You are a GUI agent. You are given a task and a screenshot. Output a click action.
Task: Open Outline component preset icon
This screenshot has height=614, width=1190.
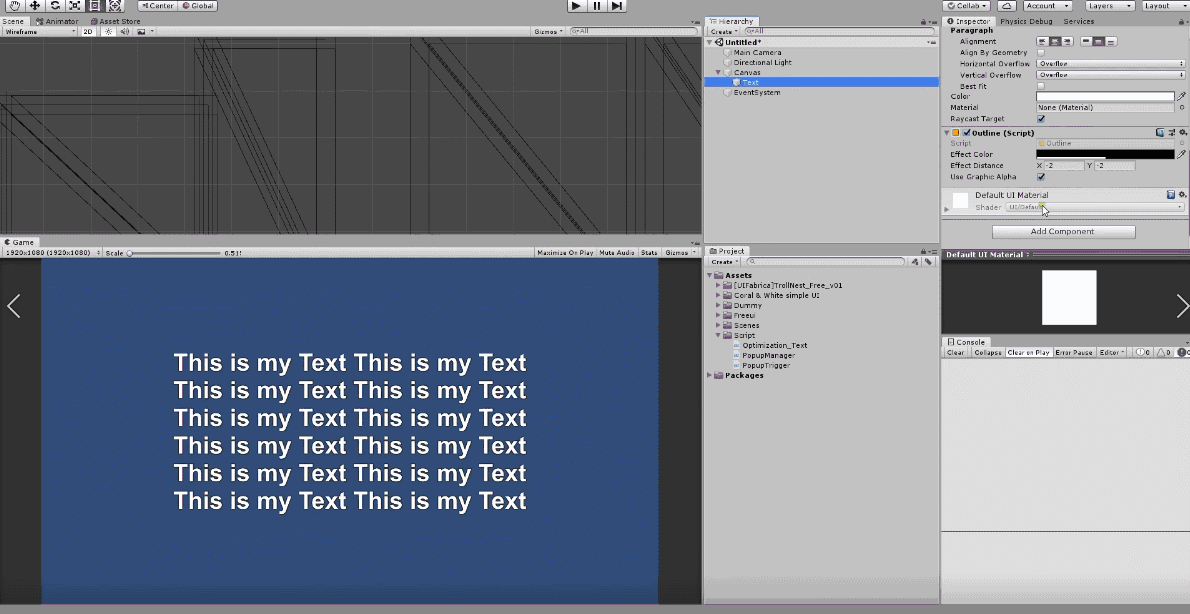(x=1171, y=133)
